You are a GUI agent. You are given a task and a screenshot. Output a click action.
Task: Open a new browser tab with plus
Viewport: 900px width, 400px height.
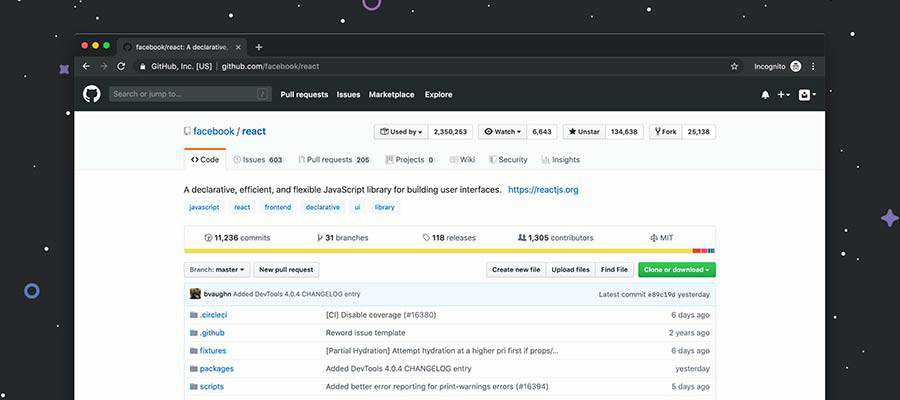click(x=259, y=47)
